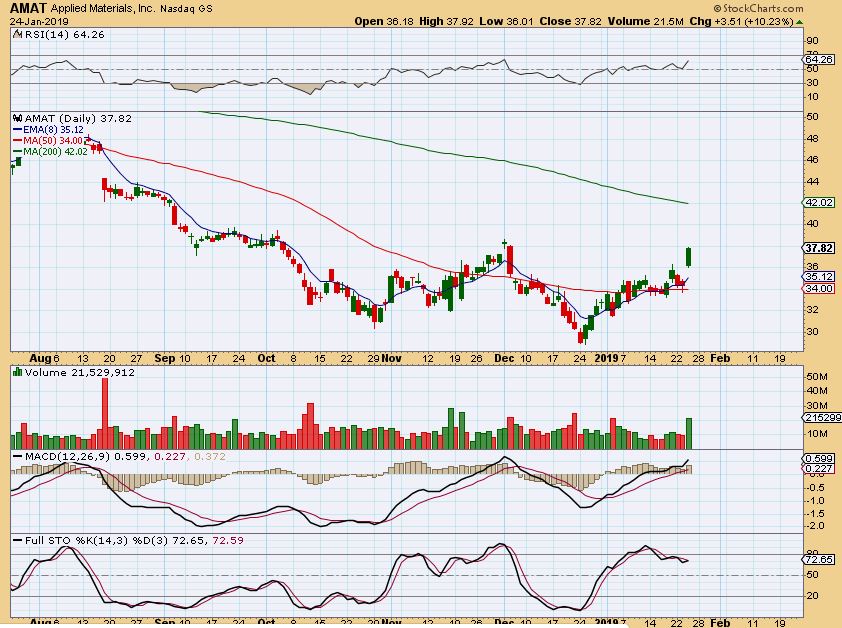Click the 2019 label on price date axis
This screenshot has width=842, height=628.
click(x=607, y=358)
